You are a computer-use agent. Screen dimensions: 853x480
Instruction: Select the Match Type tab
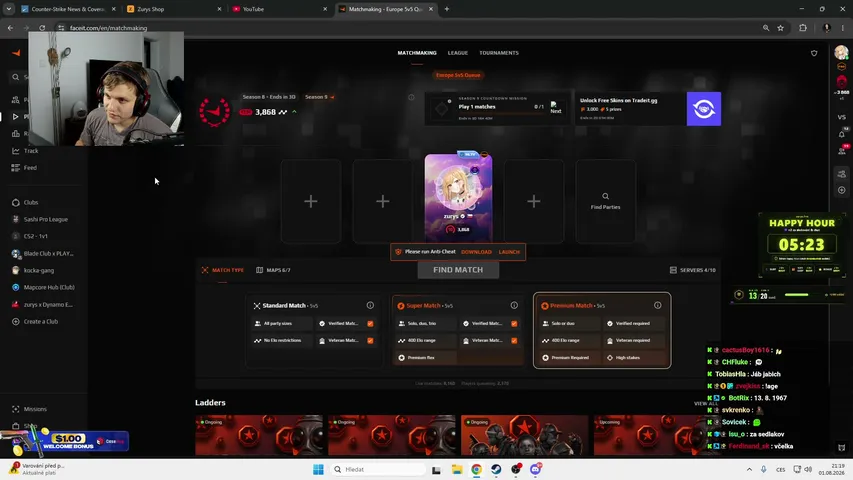222,270
